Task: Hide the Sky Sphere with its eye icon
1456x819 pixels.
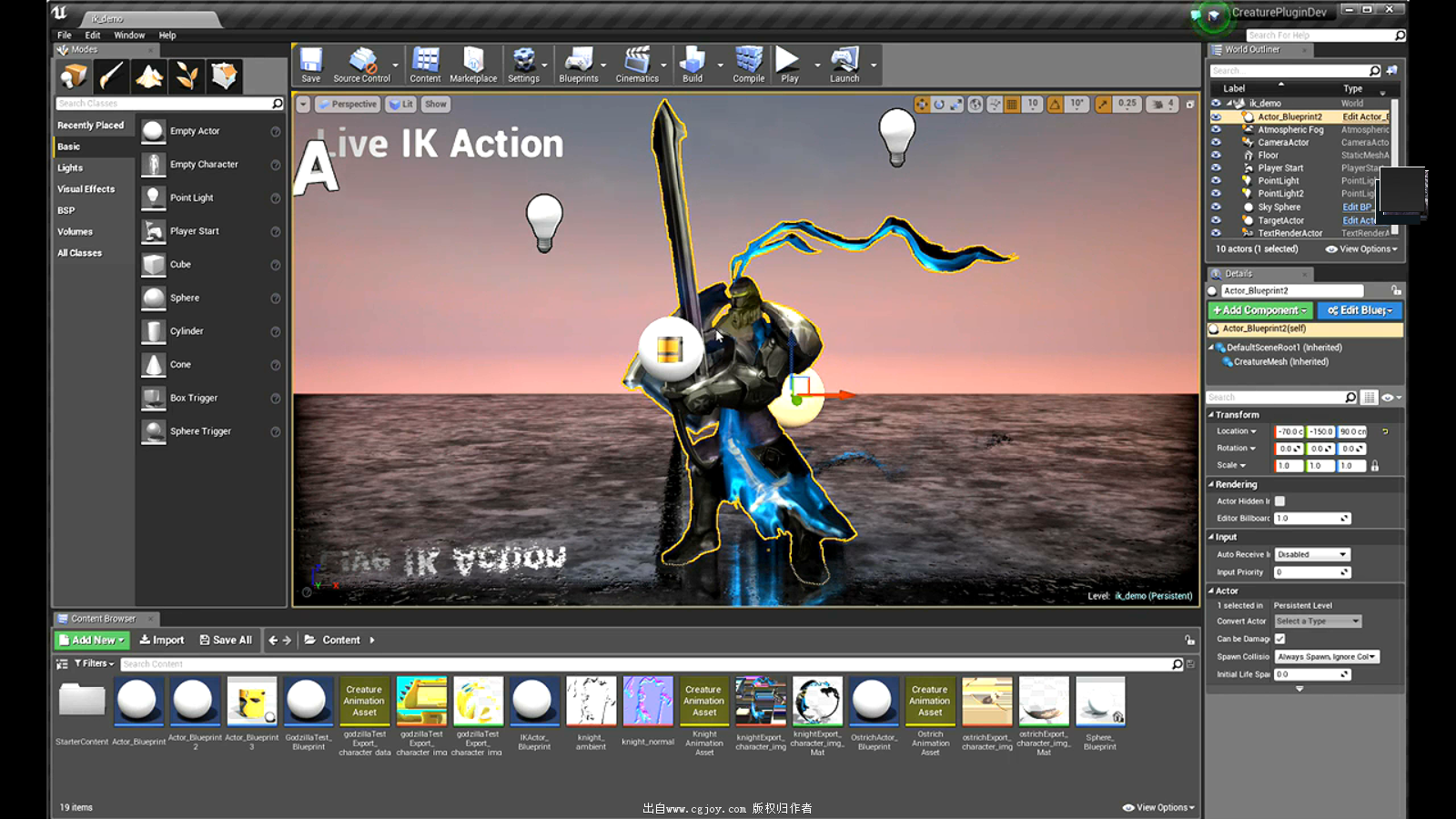Action: 1216,207
